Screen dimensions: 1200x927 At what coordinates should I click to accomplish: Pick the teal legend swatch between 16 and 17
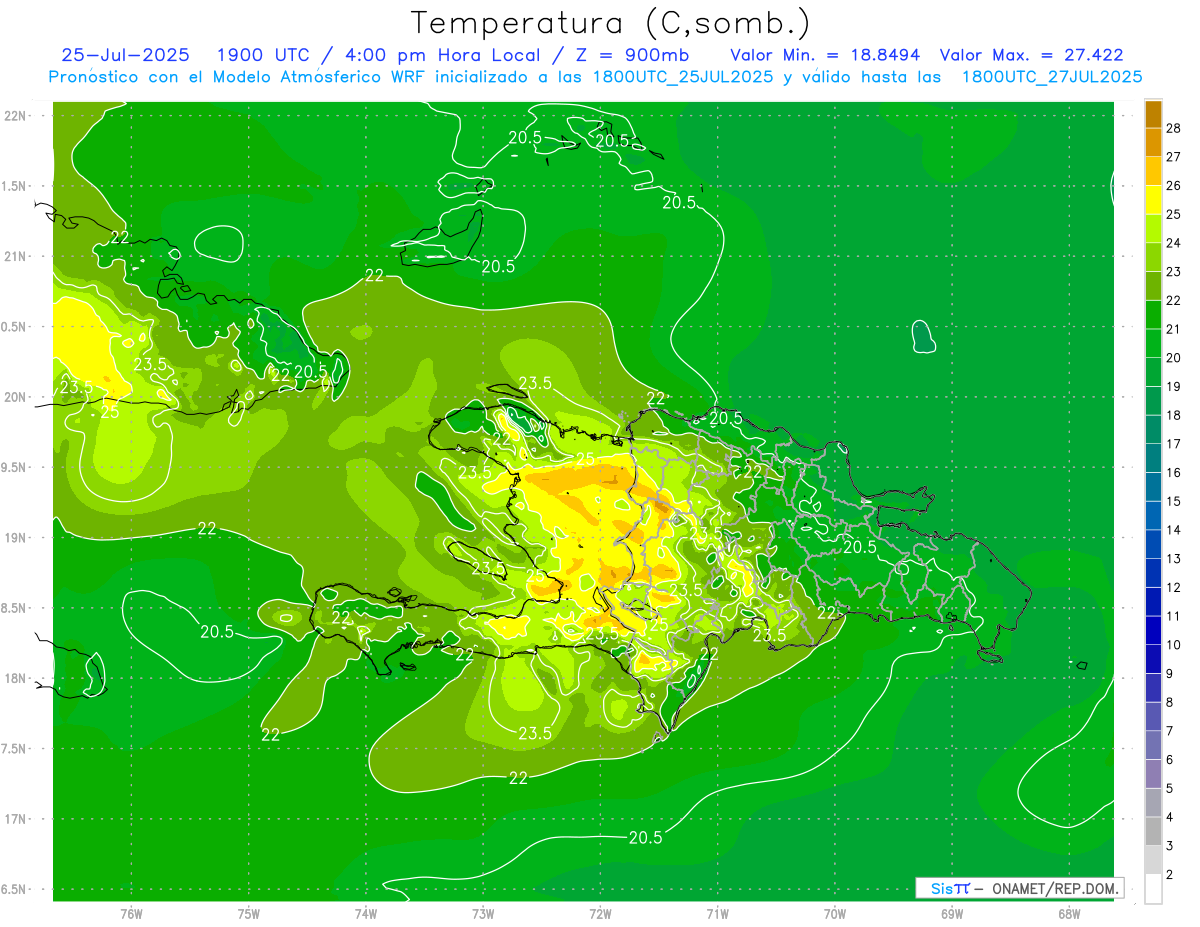point(1153,459)
